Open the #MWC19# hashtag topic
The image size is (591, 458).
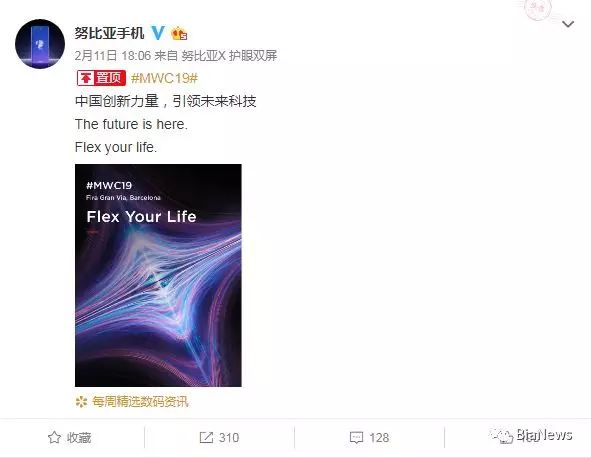tap(164, 78)
